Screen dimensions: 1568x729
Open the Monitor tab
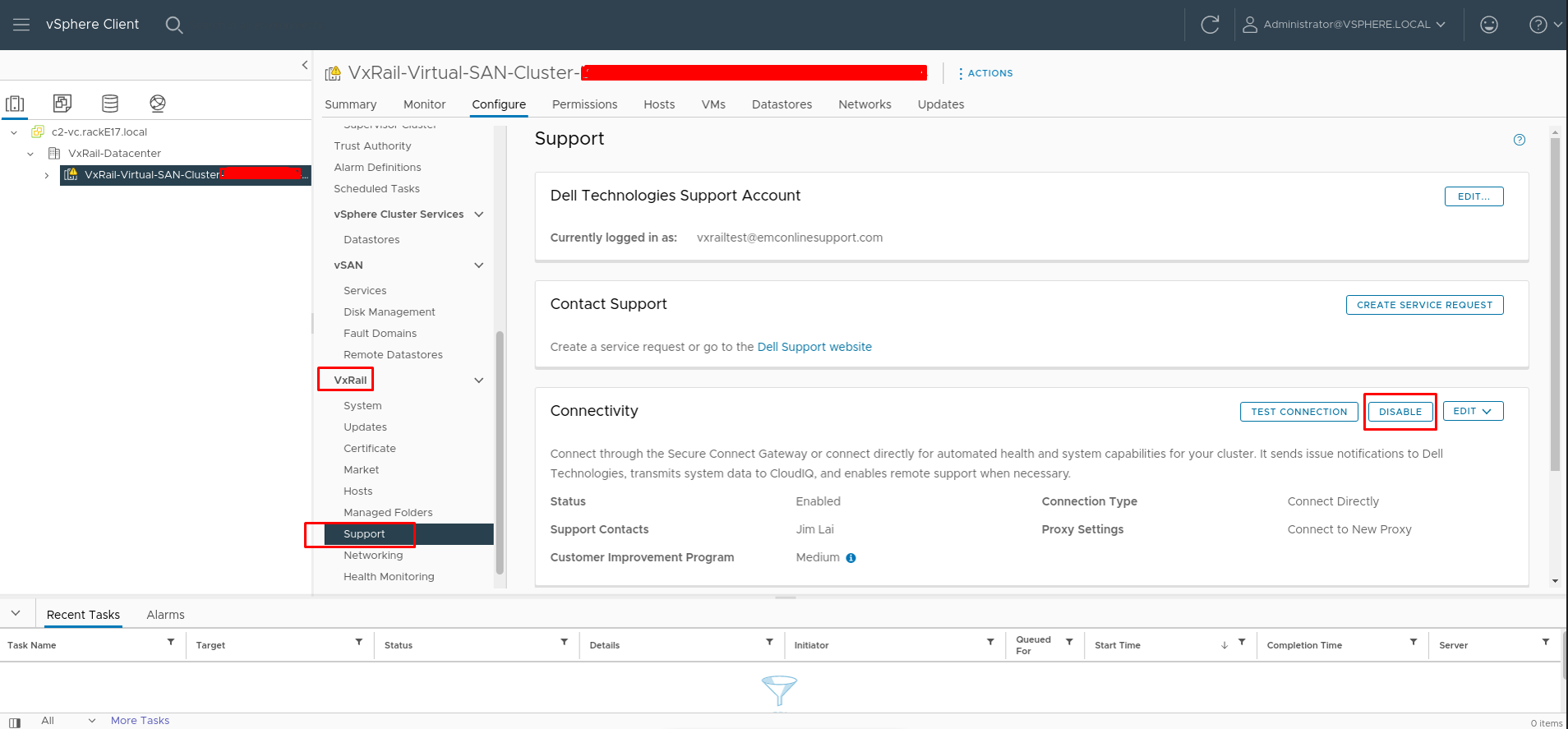pos(425,104)
